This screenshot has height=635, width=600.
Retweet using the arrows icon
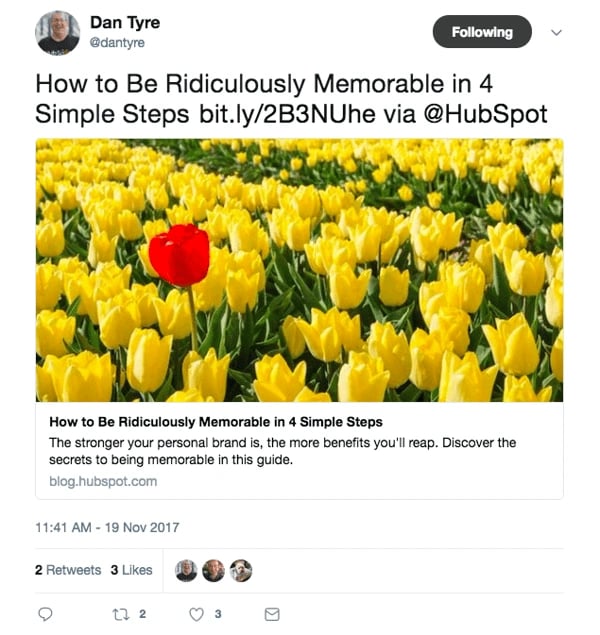pos(120,613)
